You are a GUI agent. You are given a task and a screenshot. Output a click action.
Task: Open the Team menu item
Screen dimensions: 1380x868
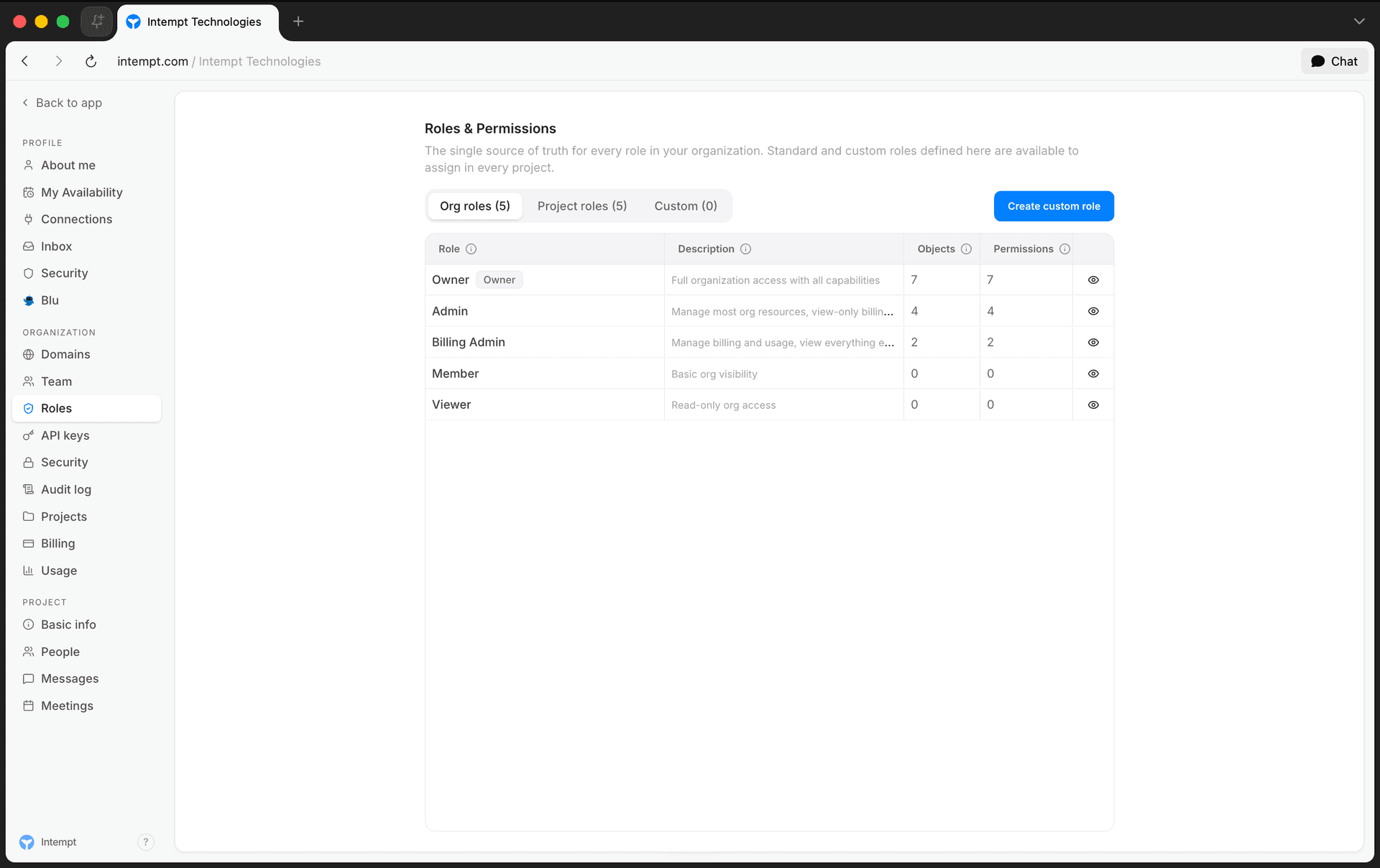click(86, 382)
